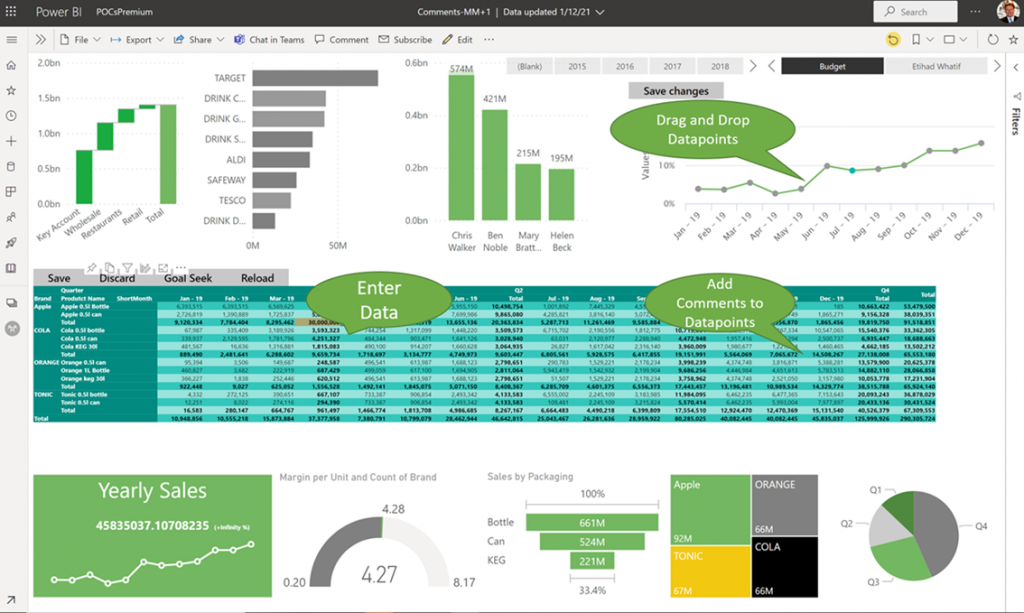Image resolution: width=1024 pixels, height=613 pixels.
Task: Click the Filters funnel icon on right pane
Action: 1016,96
